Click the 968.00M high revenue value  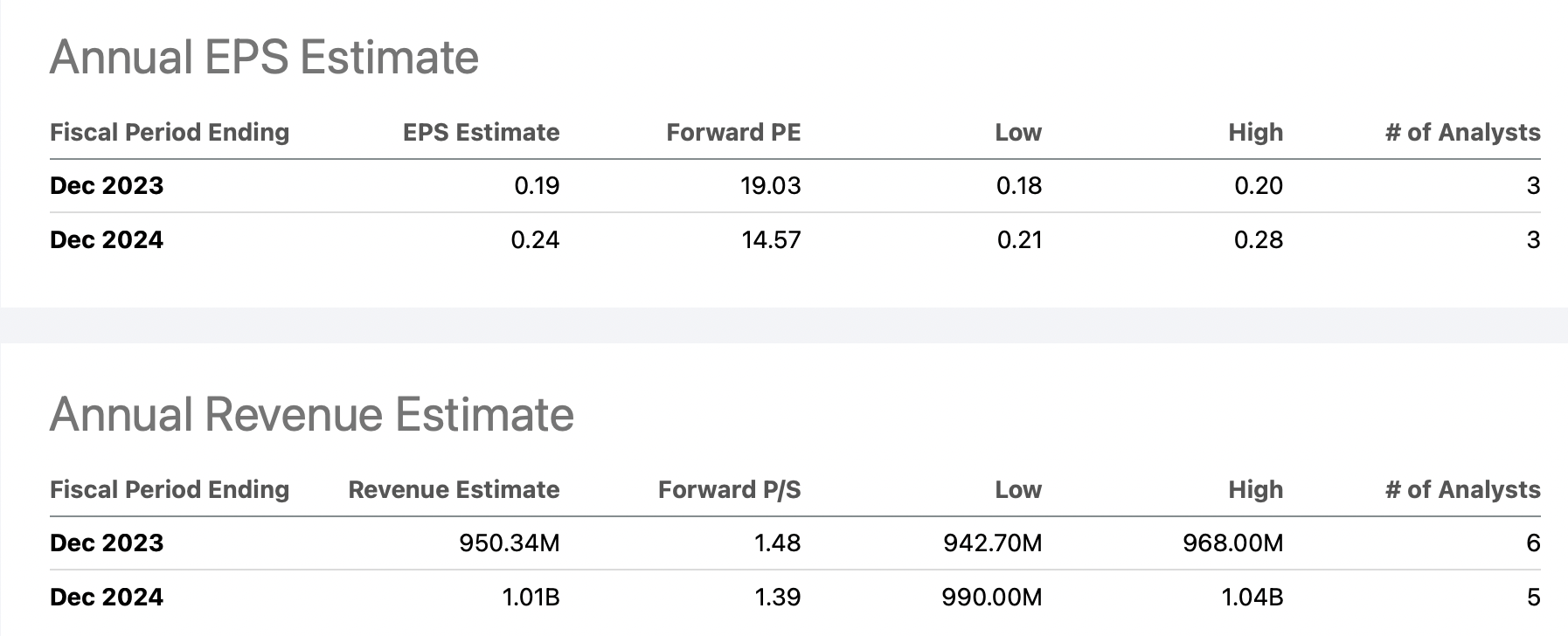click(1232, 543)
